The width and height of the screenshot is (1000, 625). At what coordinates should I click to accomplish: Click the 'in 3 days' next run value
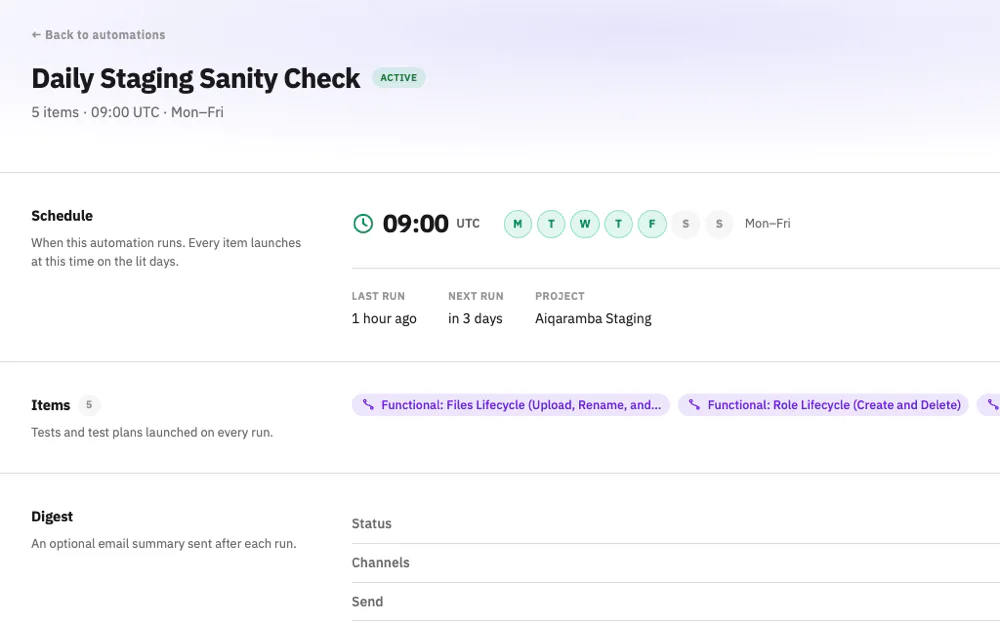tap(475, 318)
